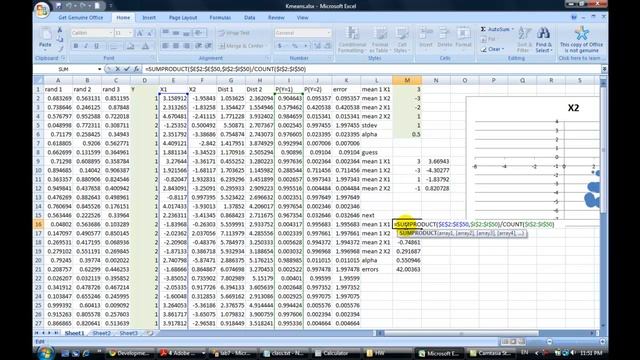Click the Office Button orb
This screenshot has width=640, height=360.
click(x=42, y=9)
